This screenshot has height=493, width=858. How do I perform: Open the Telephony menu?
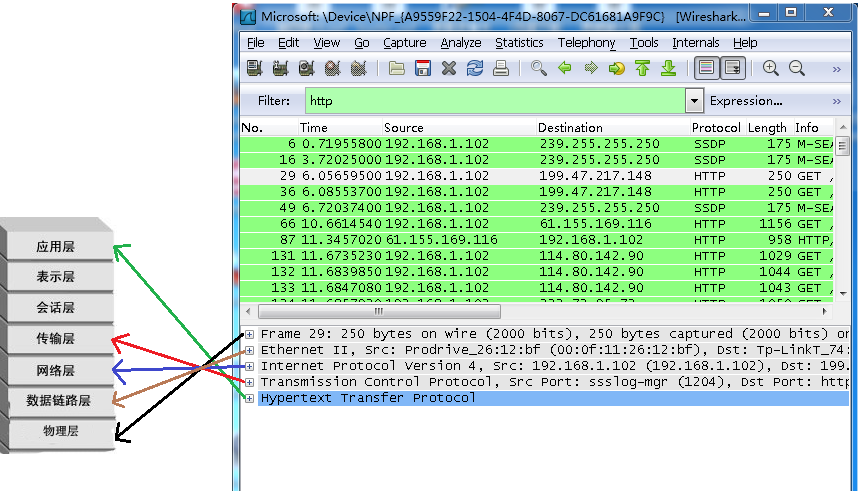(586, 43)
